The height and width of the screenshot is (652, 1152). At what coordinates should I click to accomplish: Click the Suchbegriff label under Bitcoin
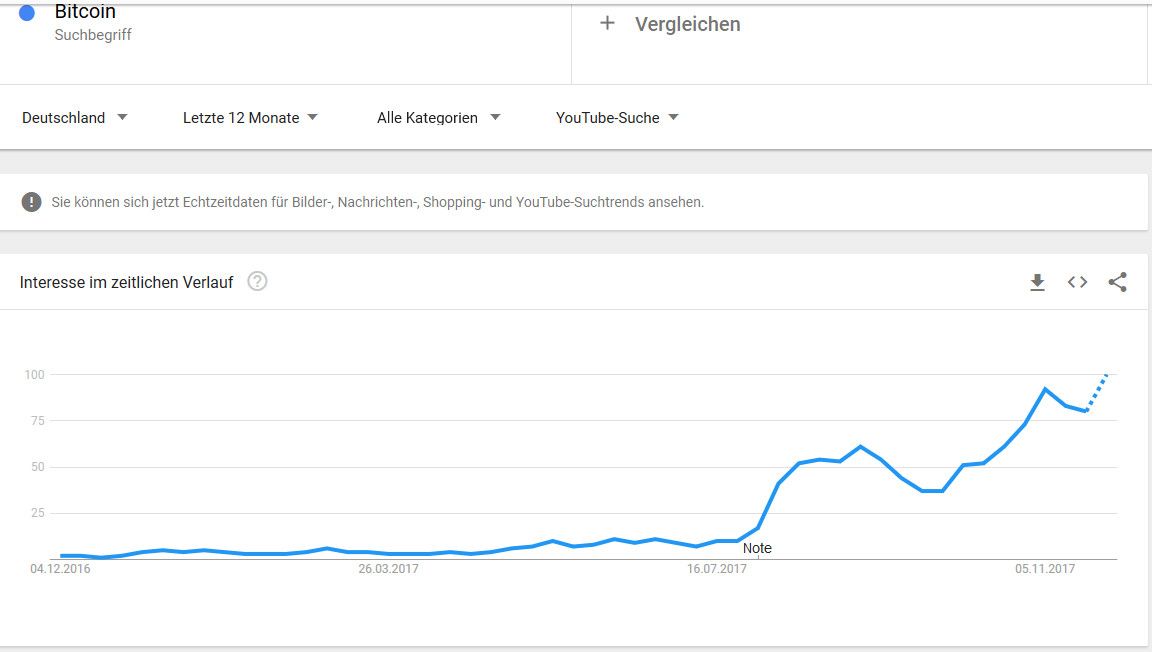point(93,35)
